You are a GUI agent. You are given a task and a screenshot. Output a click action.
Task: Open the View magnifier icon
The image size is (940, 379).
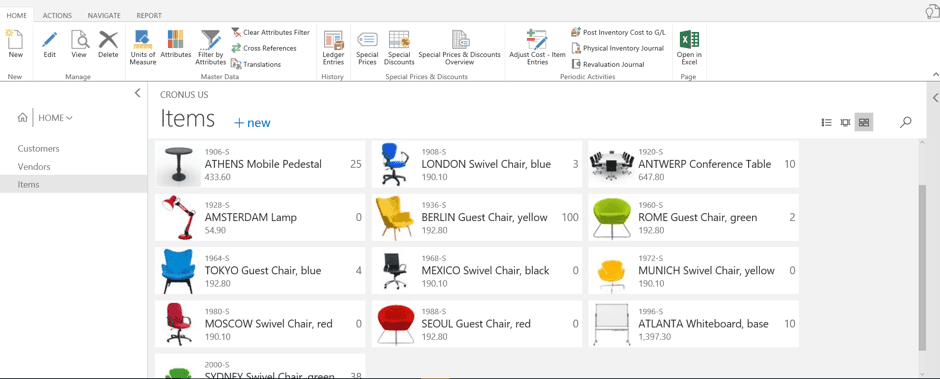click(79, 40)
